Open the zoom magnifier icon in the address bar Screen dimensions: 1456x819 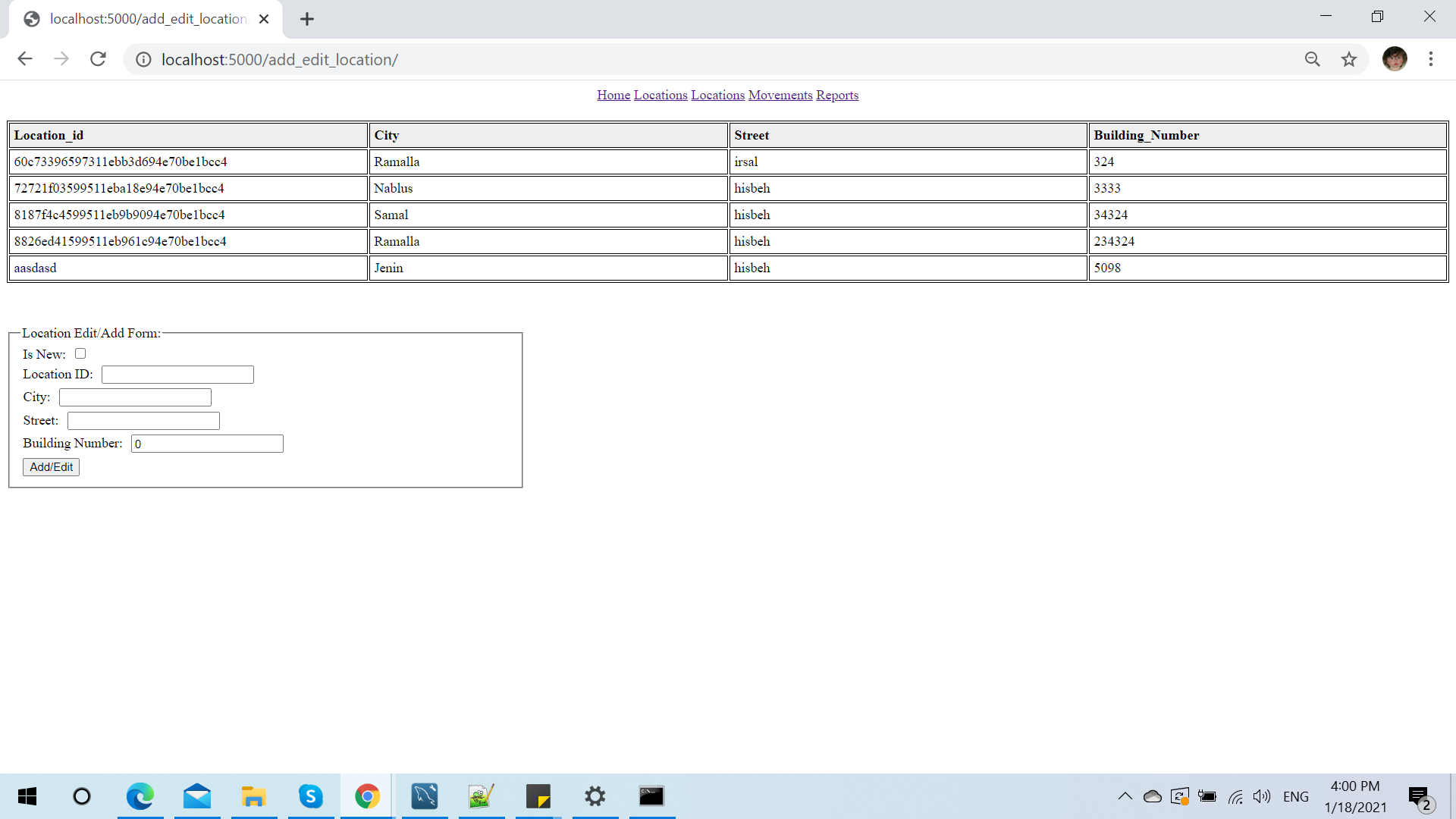[1312, 59]
